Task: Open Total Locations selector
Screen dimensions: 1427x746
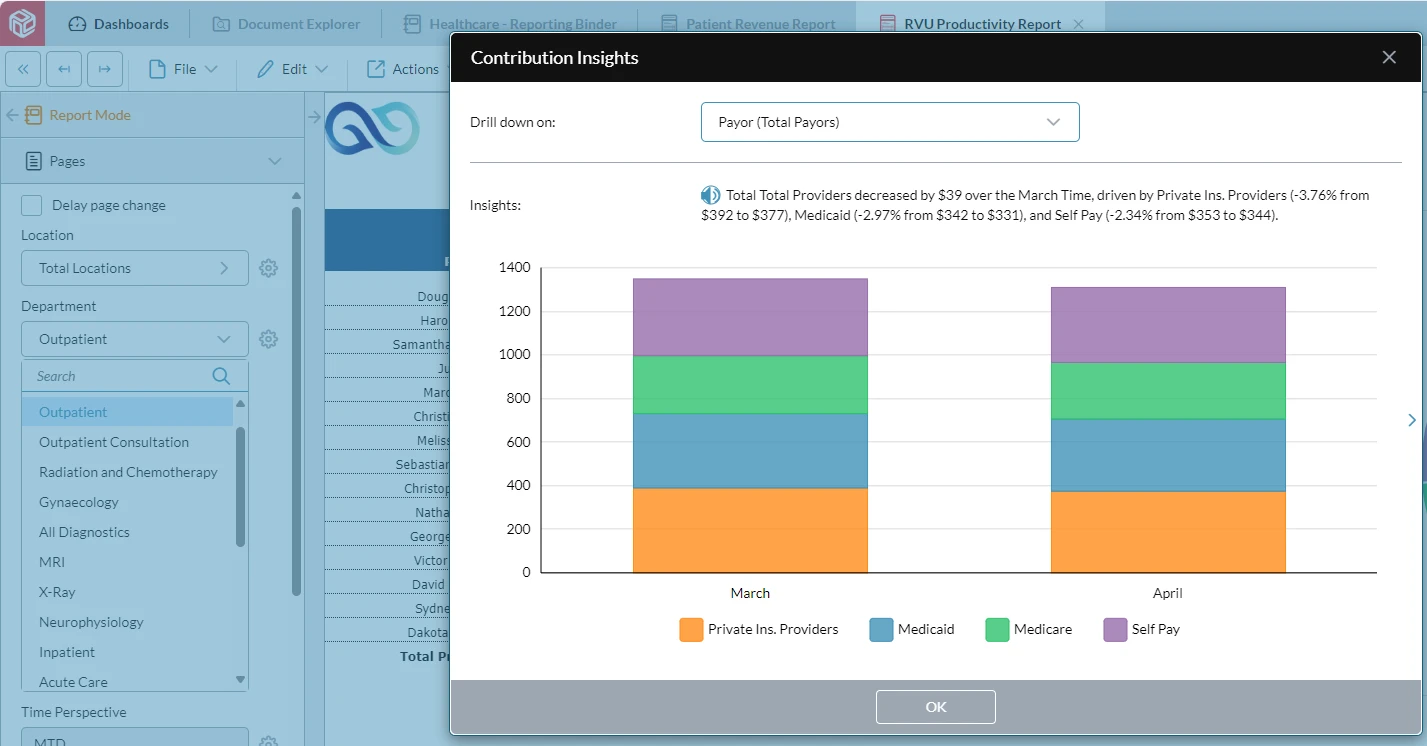Action: [135, 268]
